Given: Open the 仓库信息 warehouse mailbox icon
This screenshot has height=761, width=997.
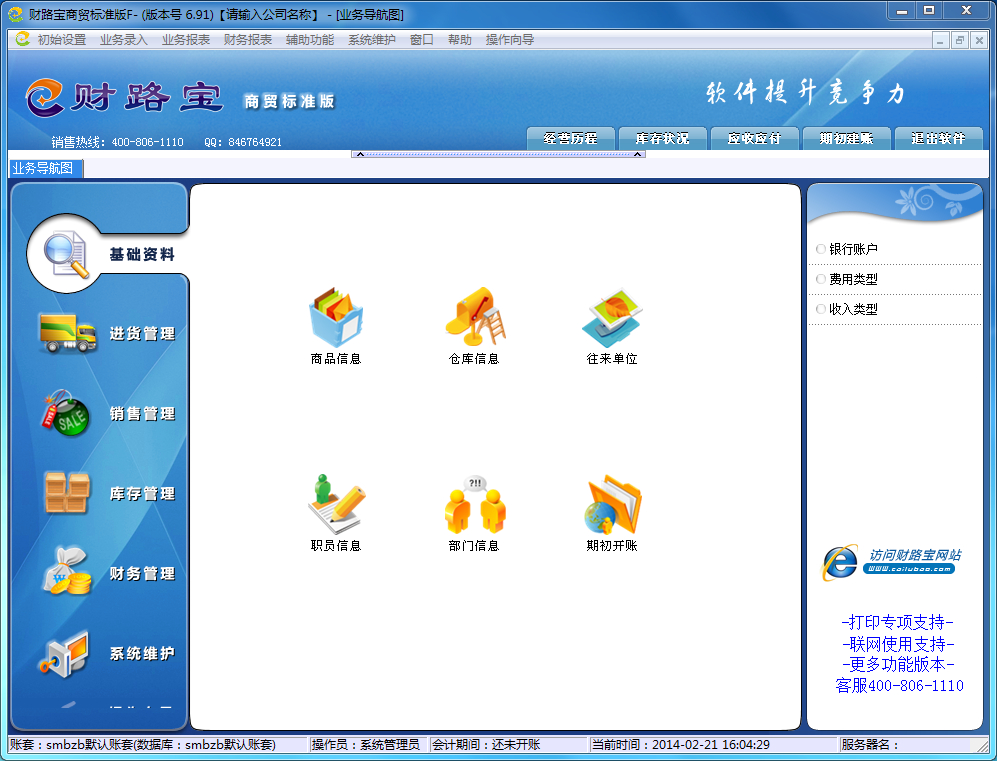Looking at the screenshot, I should (475, 316).
